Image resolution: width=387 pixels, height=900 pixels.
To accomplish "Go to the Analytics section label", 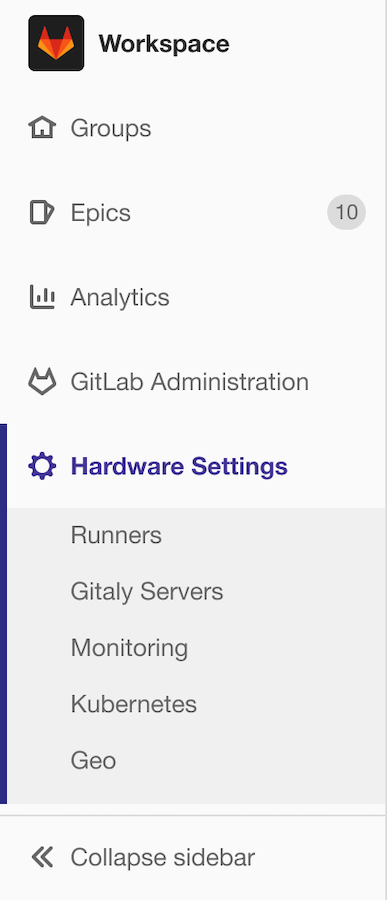I will pos(120,297).
